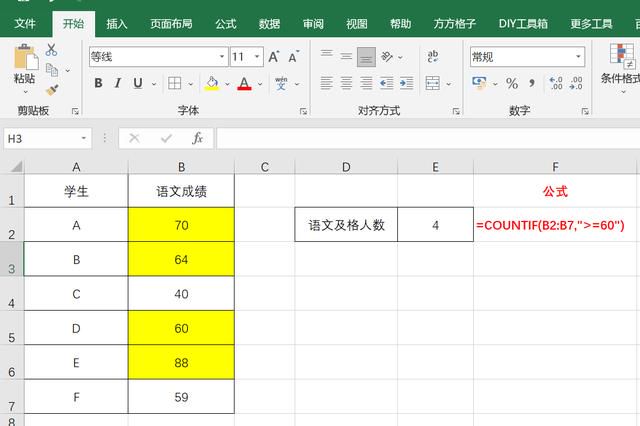Open underline style dropdown arrow
This screenshot has height=426, width=640.
click(154, 84)
